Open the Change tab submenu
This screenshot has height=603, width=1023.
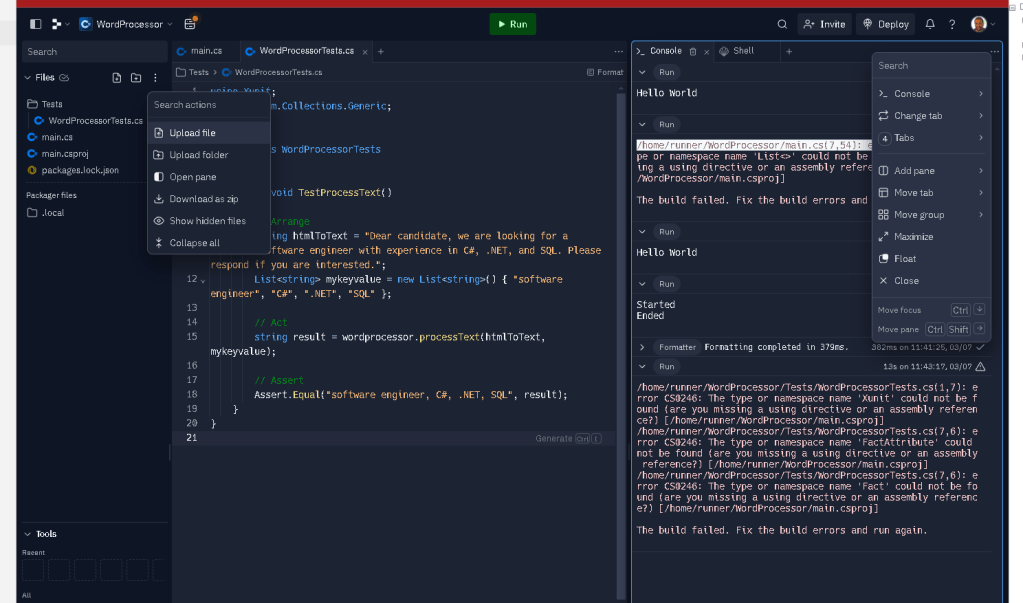[931, 116]
